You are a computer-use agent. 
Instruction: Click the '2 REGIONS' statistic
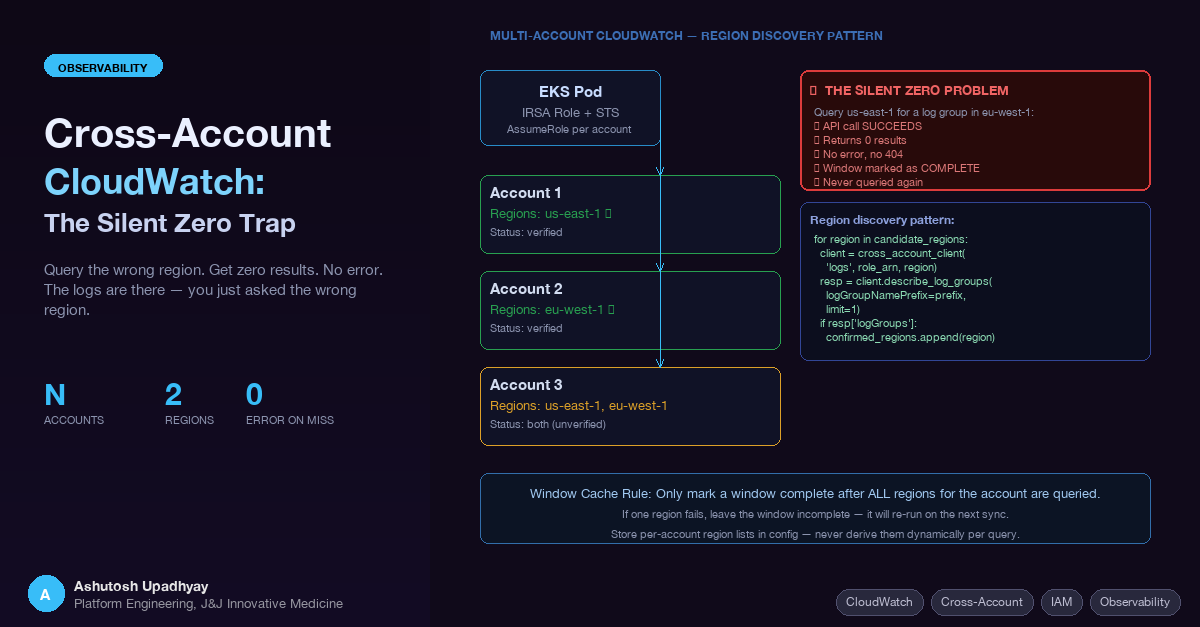tap(189, 404)
